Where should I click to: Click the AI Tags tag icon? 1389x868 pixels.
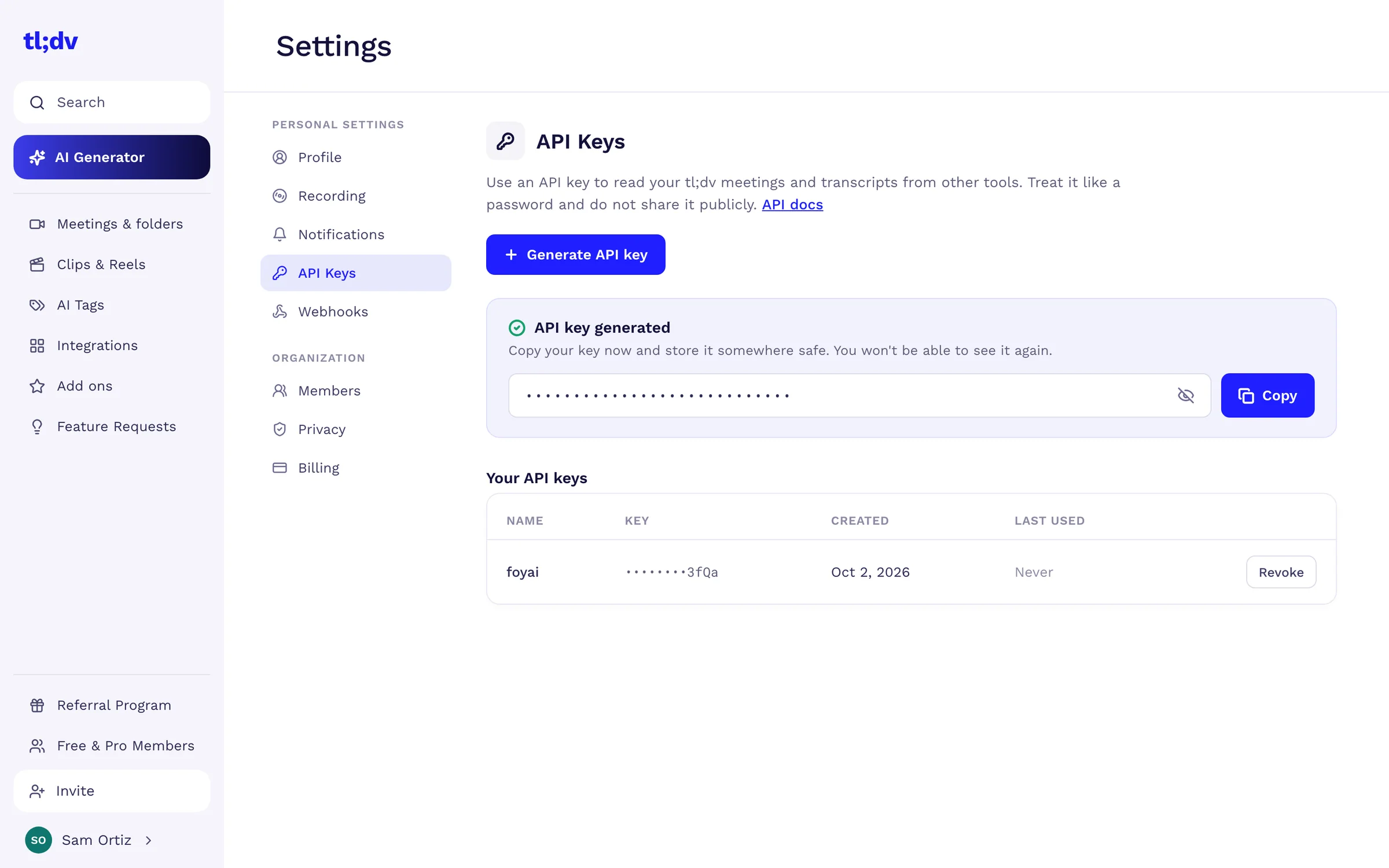click(37, 305)
